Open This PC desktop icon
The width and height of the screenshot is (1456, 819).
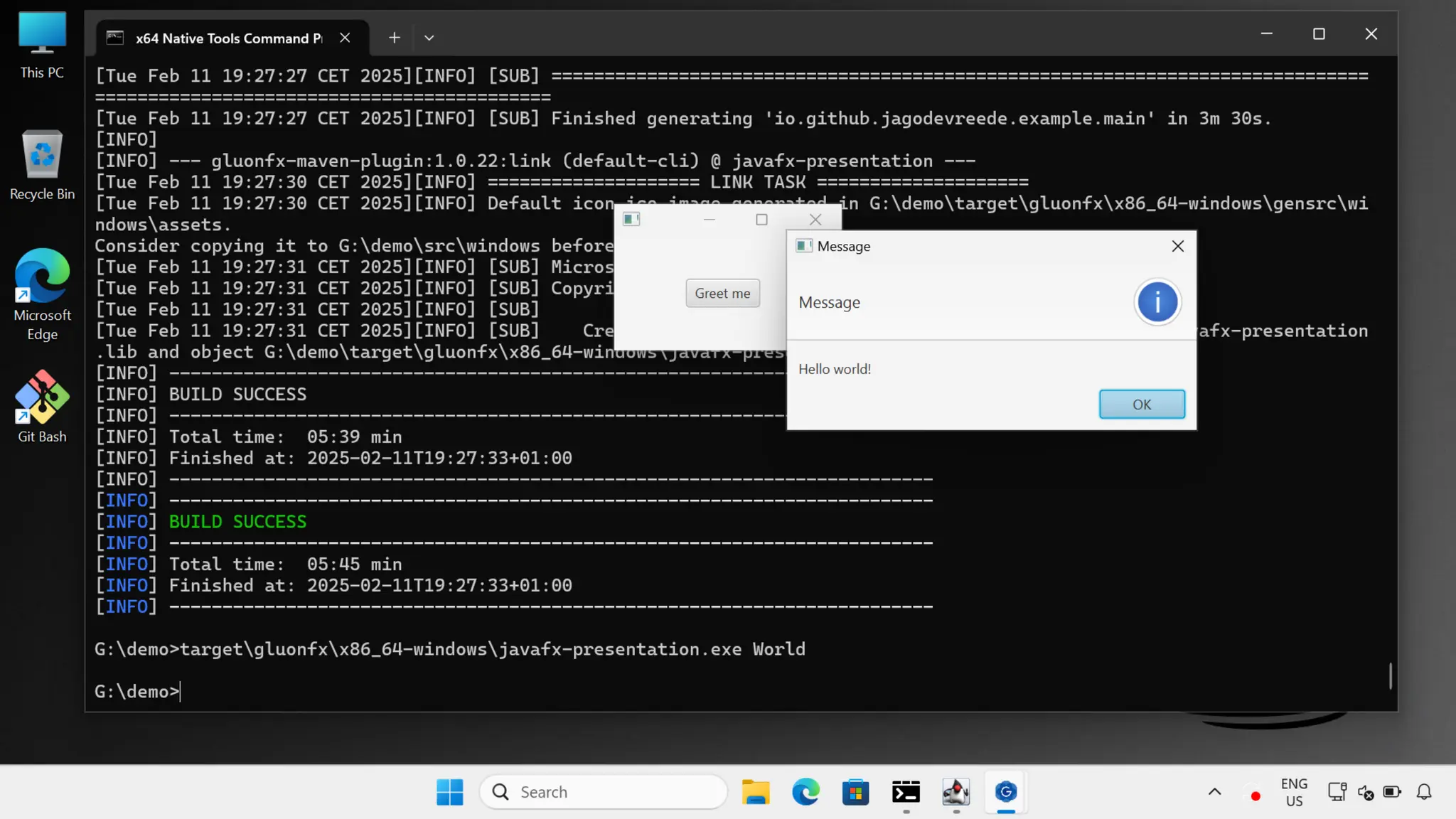point(42,44)
